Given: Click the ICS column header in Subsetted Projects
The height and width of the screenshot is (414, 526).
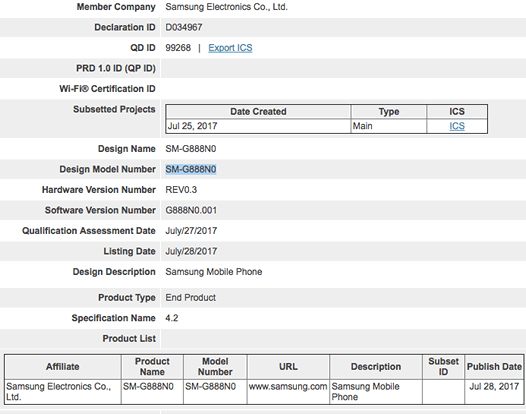Looking at the screenshot, I should click(x=457, y=111).
